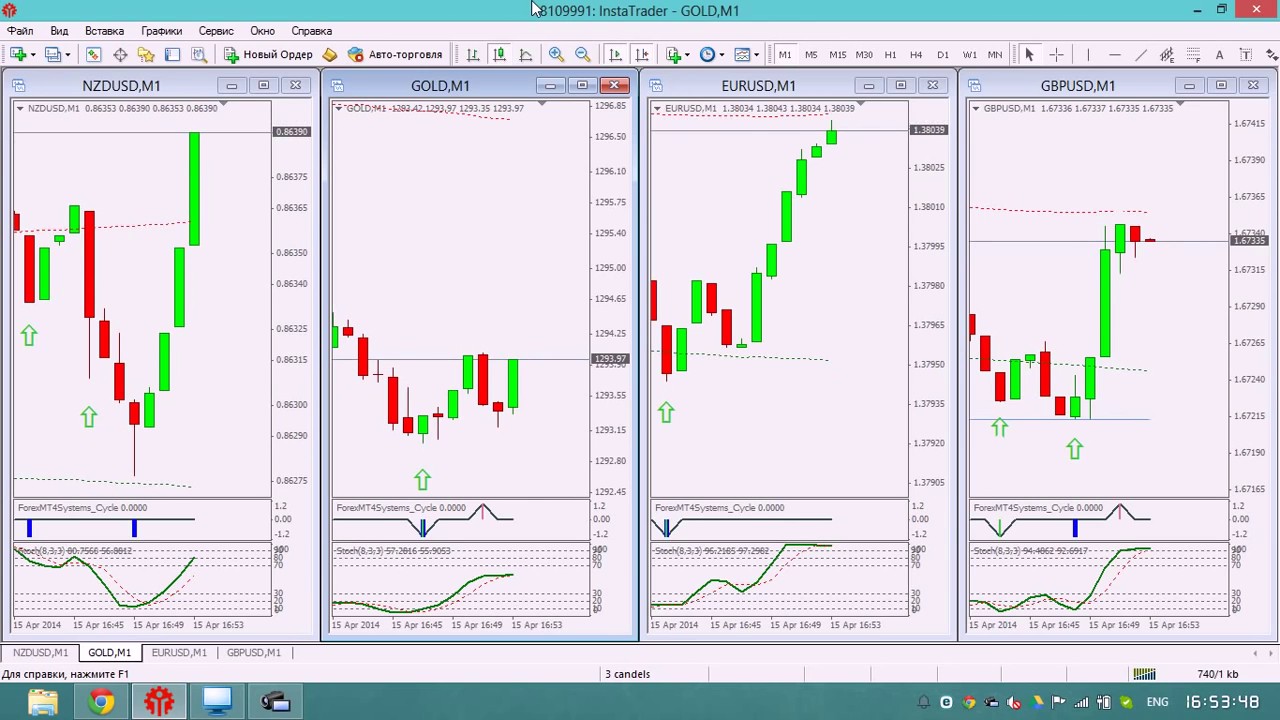Click the Новый Ордер button
Screen dimensions: 1280x720
pos(268,55)
